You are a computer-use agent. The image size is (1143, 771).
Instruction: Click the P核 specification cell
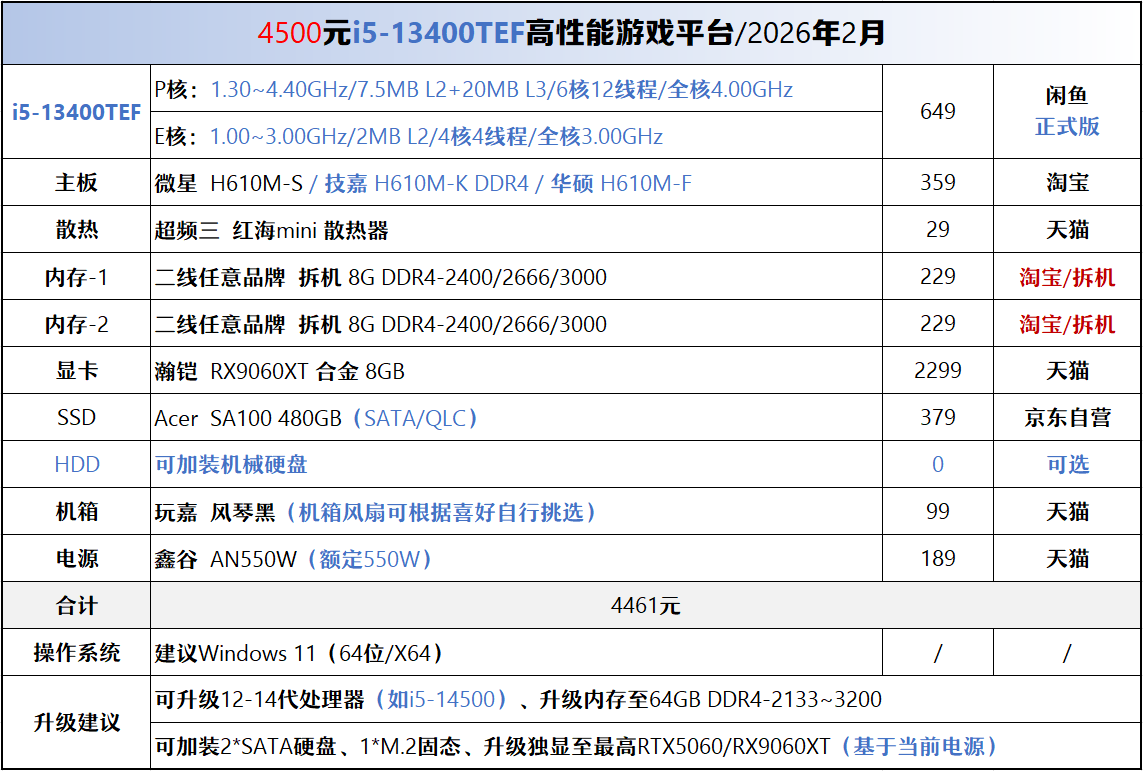click(x=516, y=89)
